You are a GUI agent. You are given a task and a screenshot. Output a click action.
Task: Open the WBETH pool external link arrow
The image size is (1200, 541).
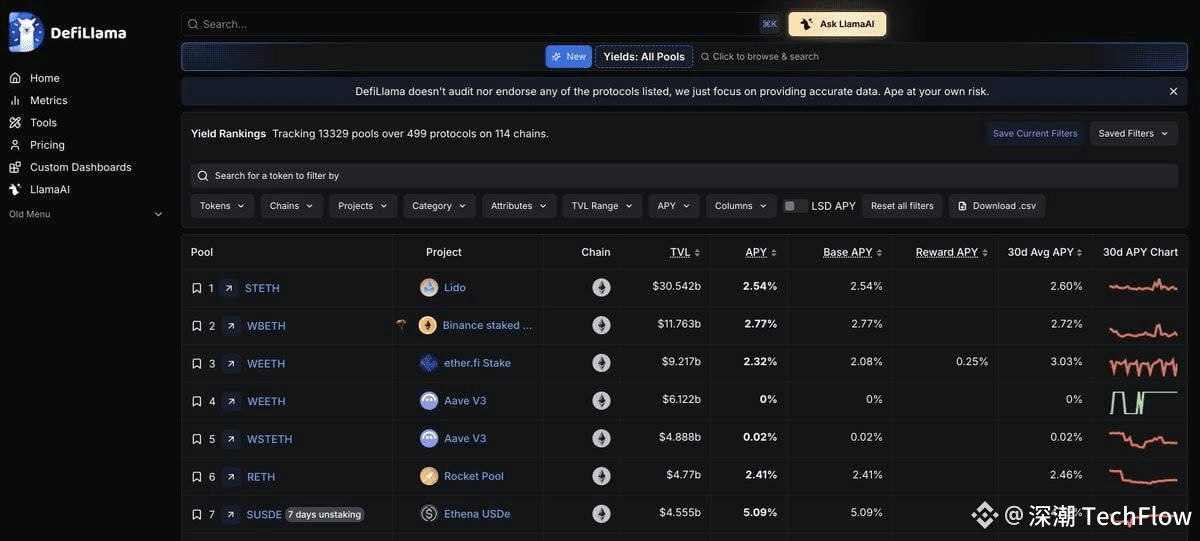231,326
